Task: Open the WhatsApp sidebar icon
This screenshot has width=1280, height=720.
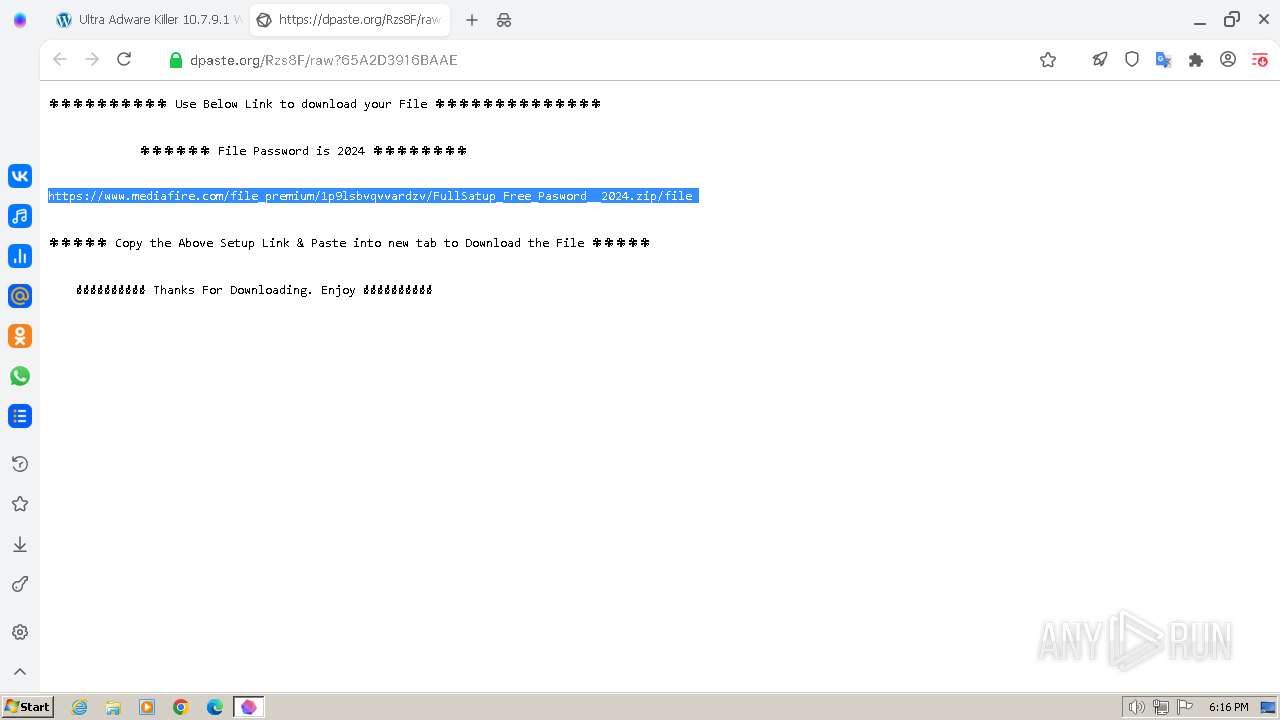Action: pyautogui.click(x=20, y=376)
